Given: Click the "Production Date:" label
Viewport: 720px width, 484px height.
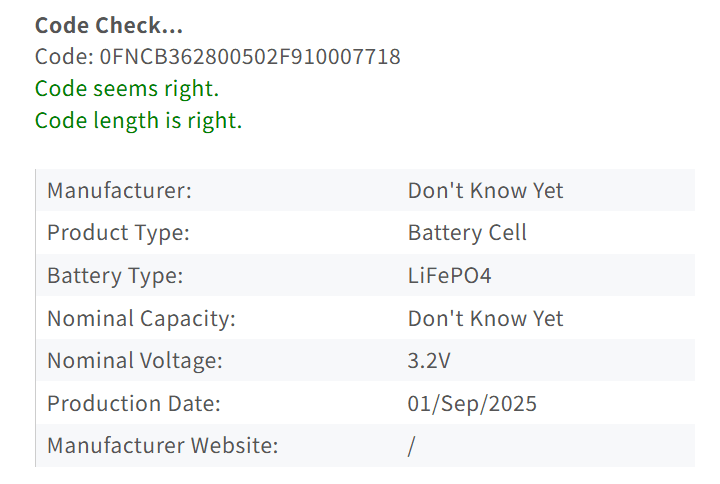Looking at the screenshot, I should (x=133, y=404).
